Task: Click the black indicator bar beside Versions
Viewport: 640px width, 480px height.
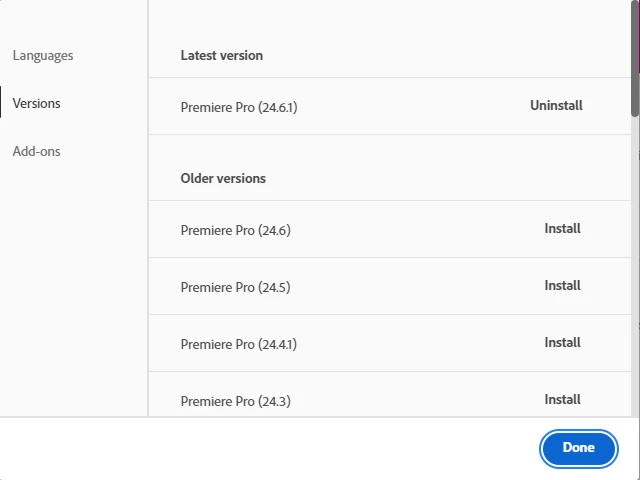Action: 1,103
